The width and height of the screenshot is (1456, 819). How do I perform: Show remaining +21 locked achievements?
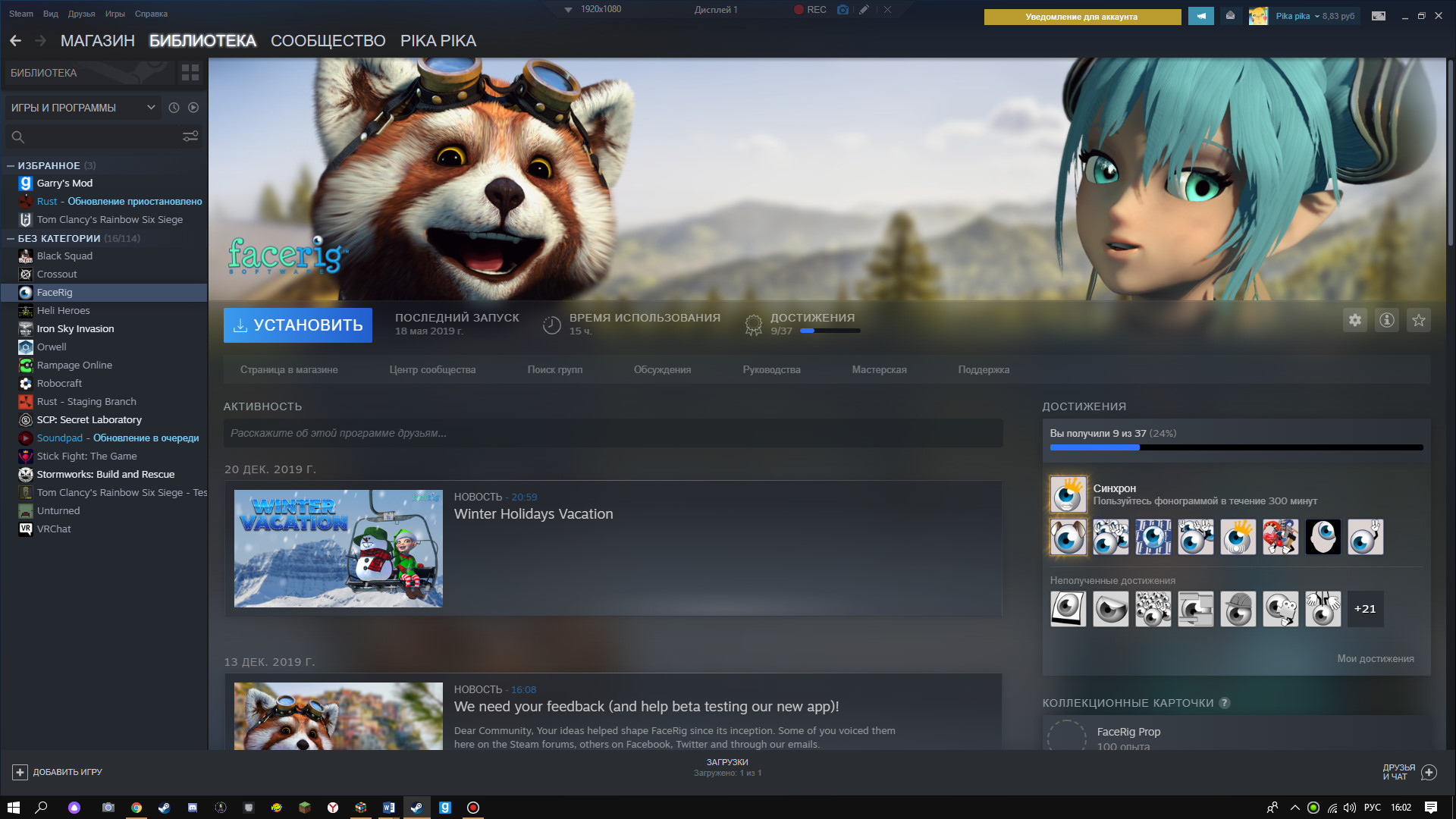(1366, 609)
